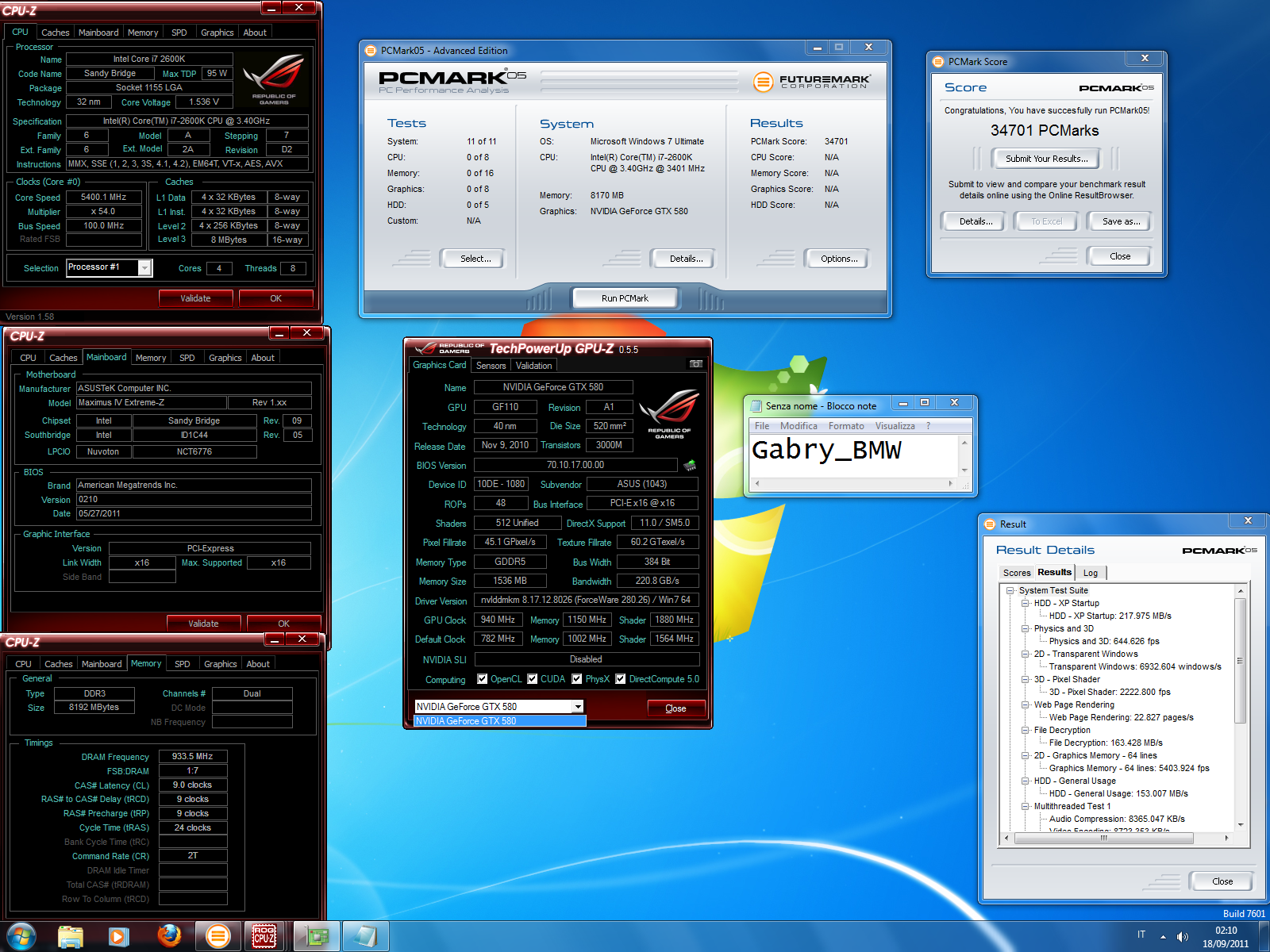The image size is (1270, 952).
Task: Collapse the 3D - Pixel Shader node
Action: click(1026, 679)
